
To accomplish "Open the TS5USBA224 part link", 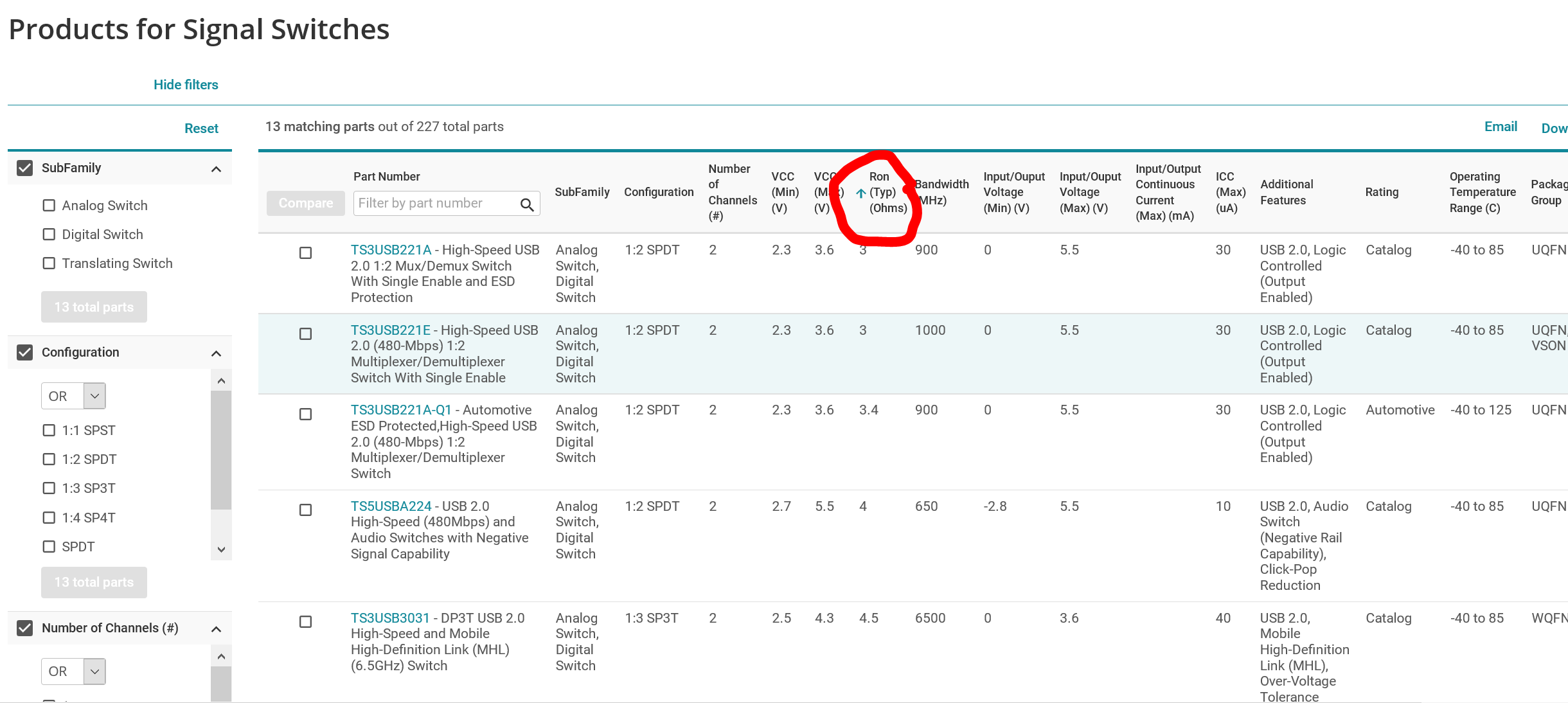I will (x=391, y=506).
